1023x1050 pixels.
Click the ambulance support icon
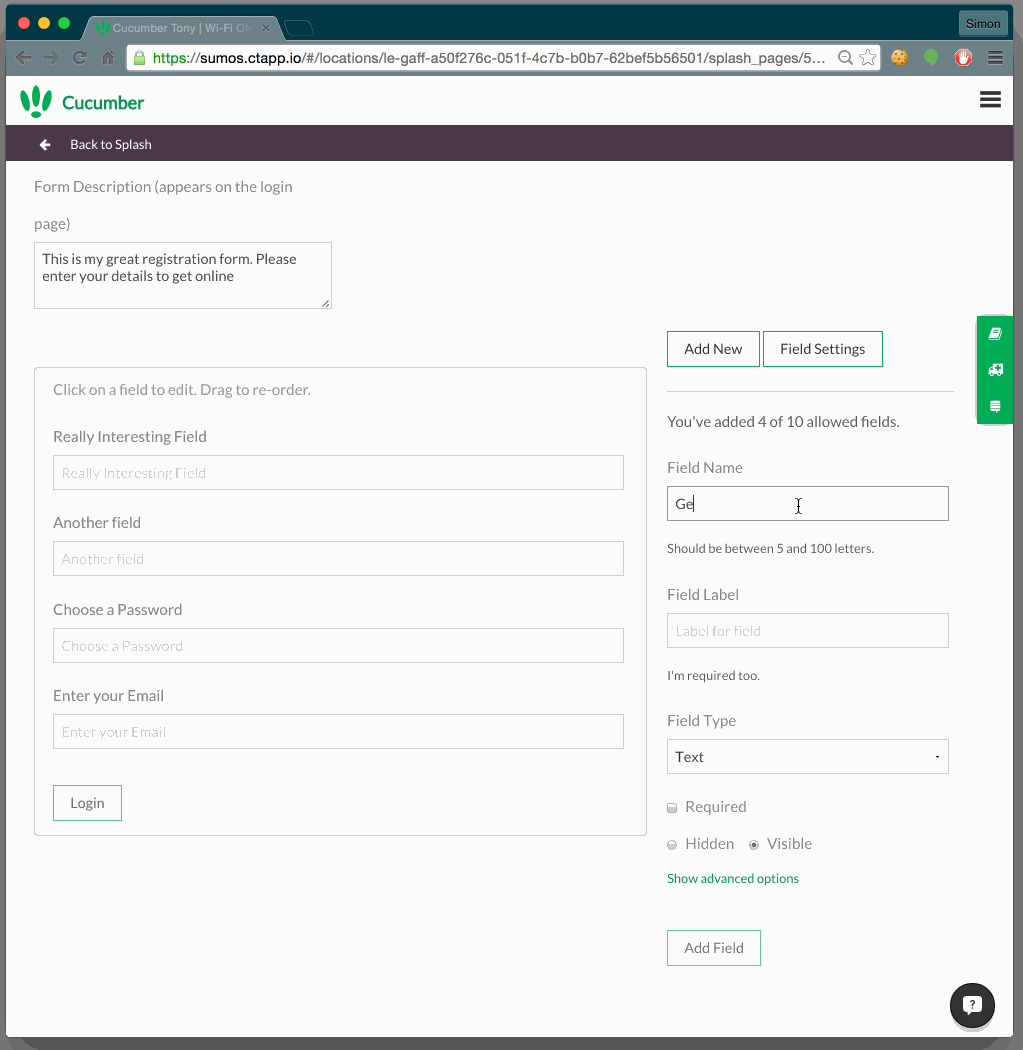coord(994,370)
